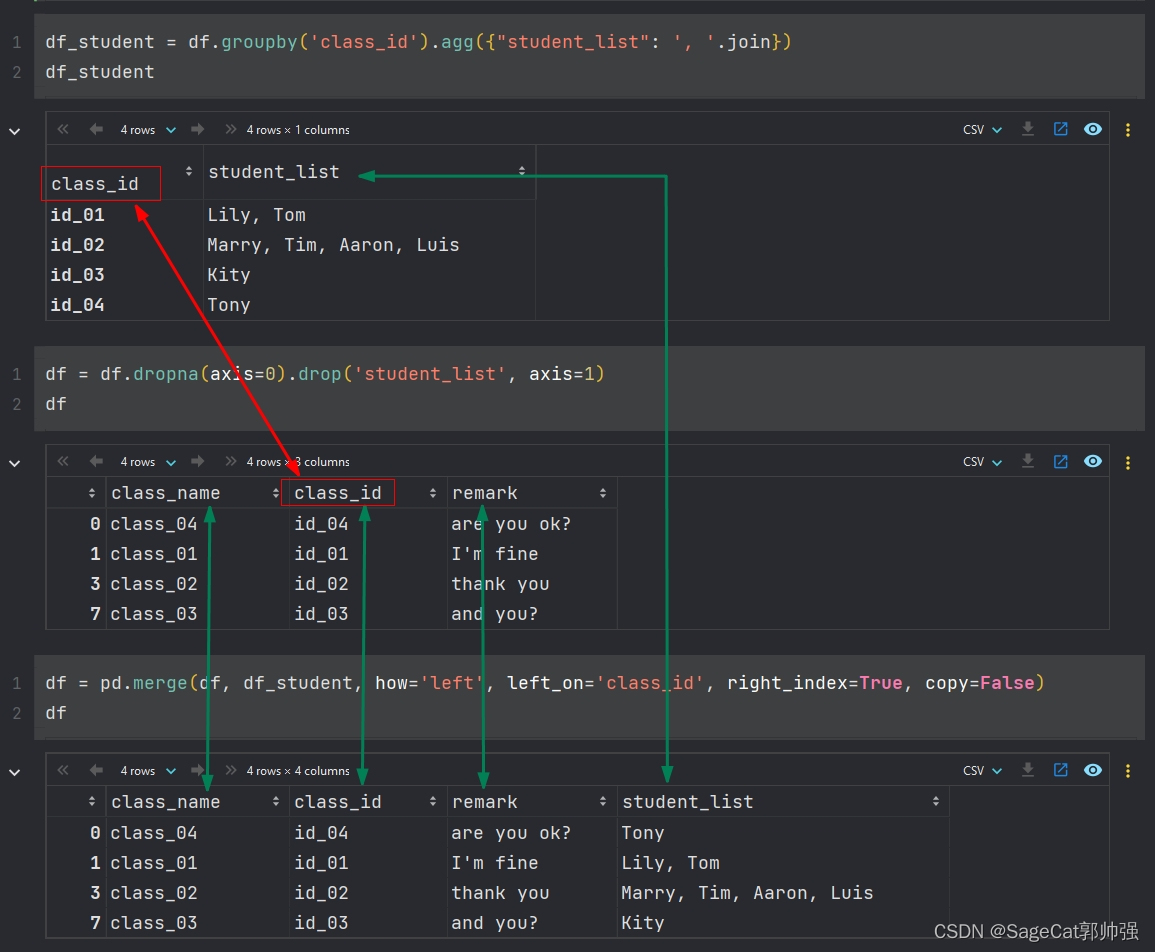The height and width of the screenshot is (952, 1155).
Task: Download the df_student output table data
Action: (x=1028, y=130)
